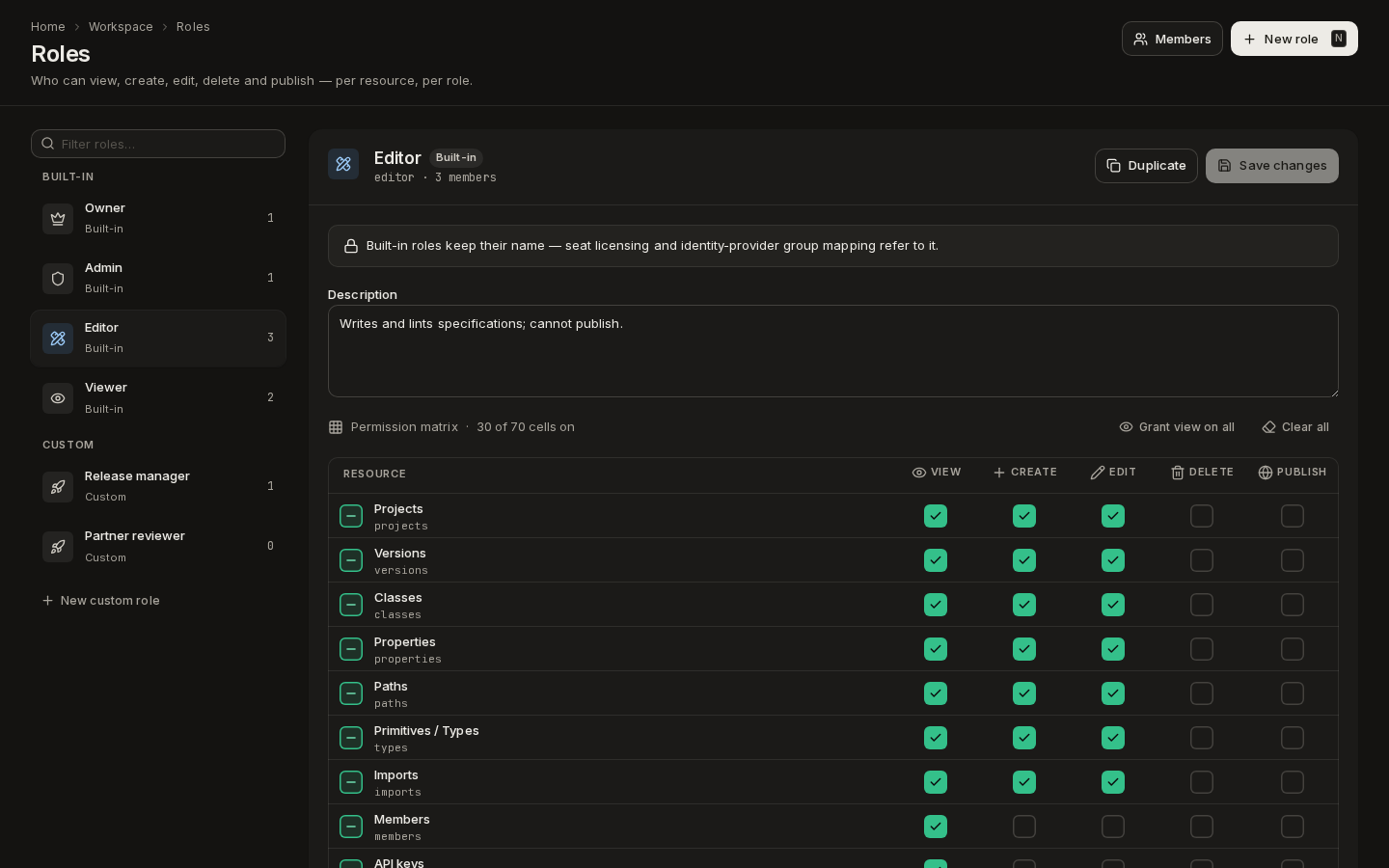
Task: Toggle all permissions for Projects row
Action: [x=351, y=516]
